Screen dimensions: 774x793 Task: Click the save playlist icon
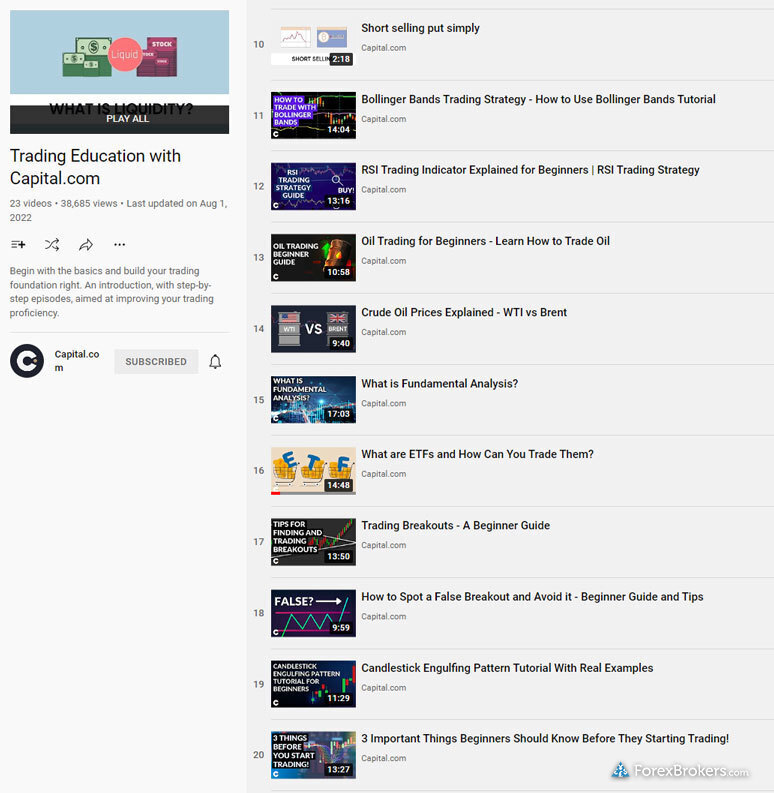click(18, 245)
